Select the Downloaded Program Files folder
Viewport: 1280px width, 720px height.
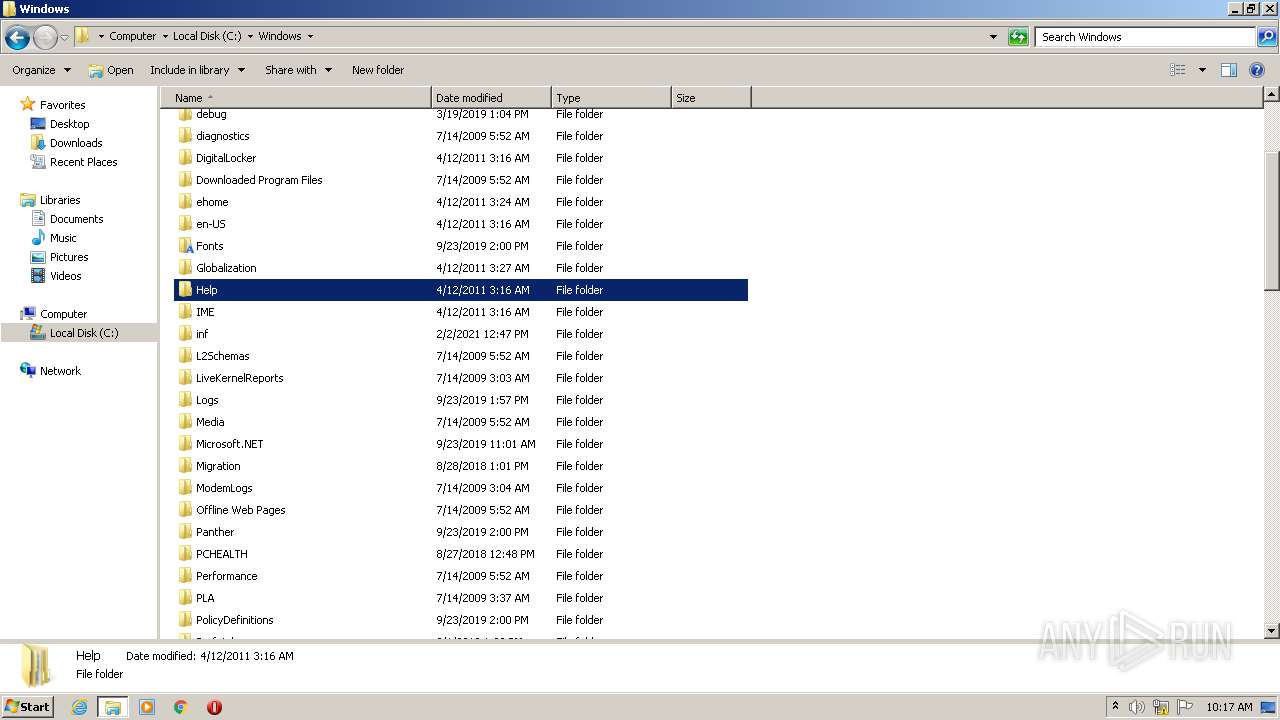click(259, 180)
